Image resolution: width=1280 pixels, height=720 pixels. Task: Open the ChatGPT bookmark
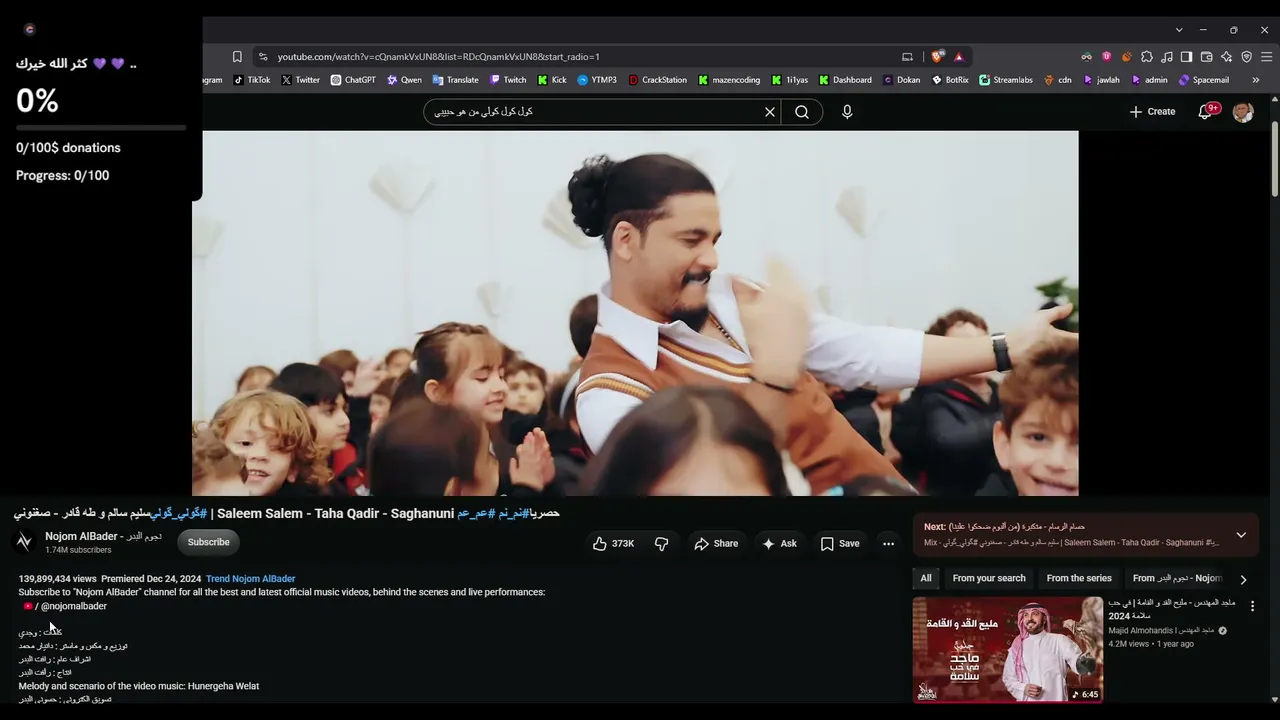(x=353, y=80)
